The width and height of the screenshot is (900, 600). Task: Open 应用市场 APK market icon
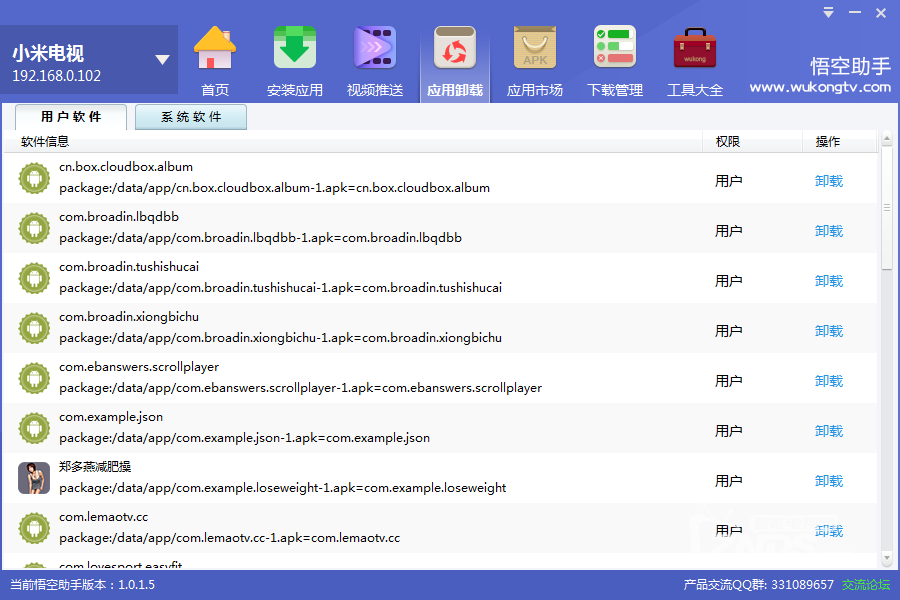tap(535, 48)
